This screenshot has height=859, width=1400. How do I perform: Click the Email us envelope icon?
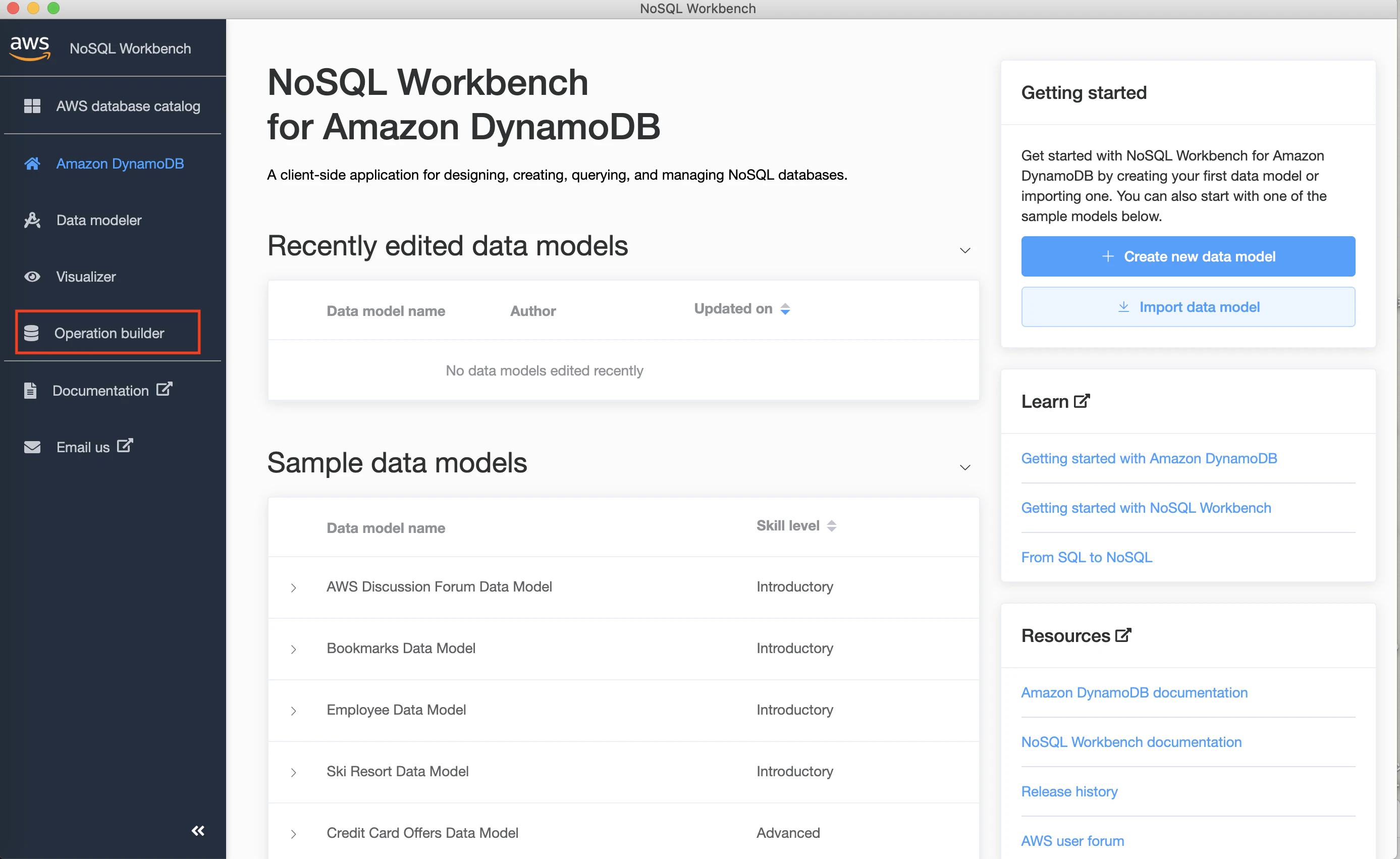[x=32, y=448]
